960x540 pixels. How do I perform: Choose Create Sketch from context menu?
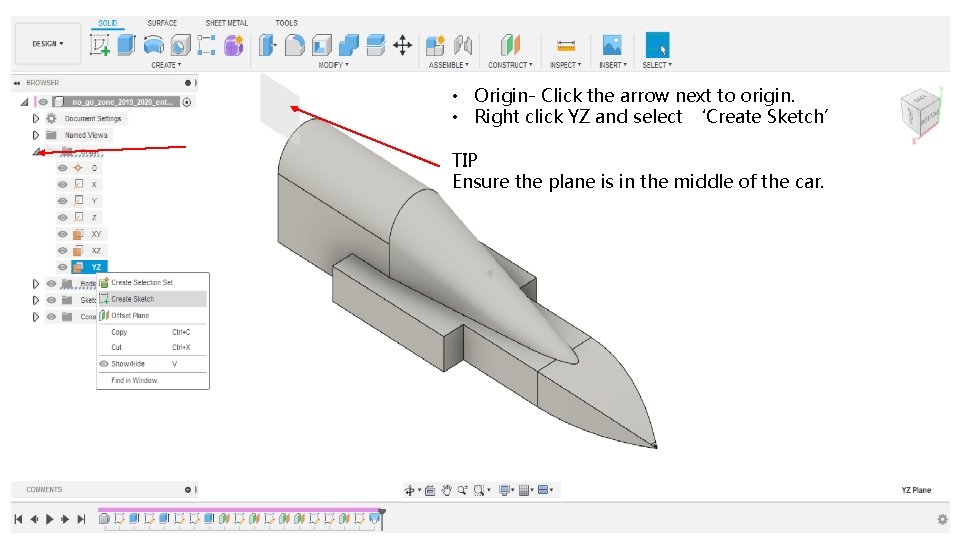point(152,299)
